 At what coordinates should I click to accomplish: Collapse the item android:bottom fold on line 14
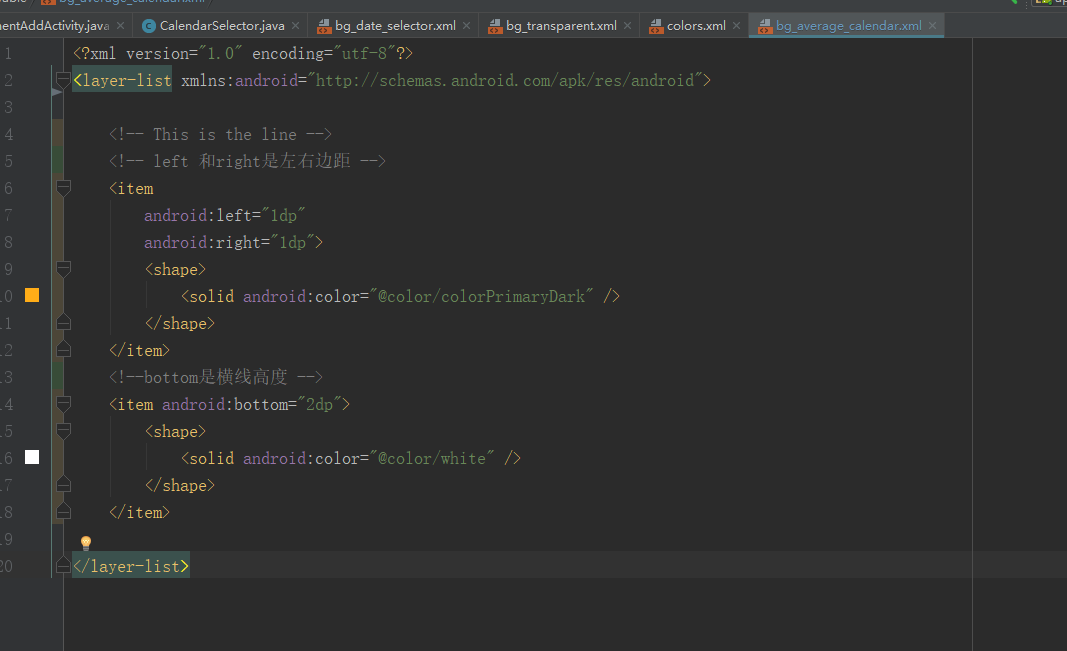(63, 404)
